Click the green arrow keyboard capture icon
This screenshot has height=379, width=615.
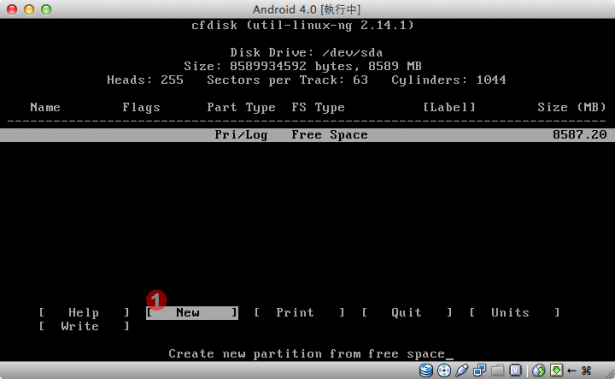tap(557, 370)
